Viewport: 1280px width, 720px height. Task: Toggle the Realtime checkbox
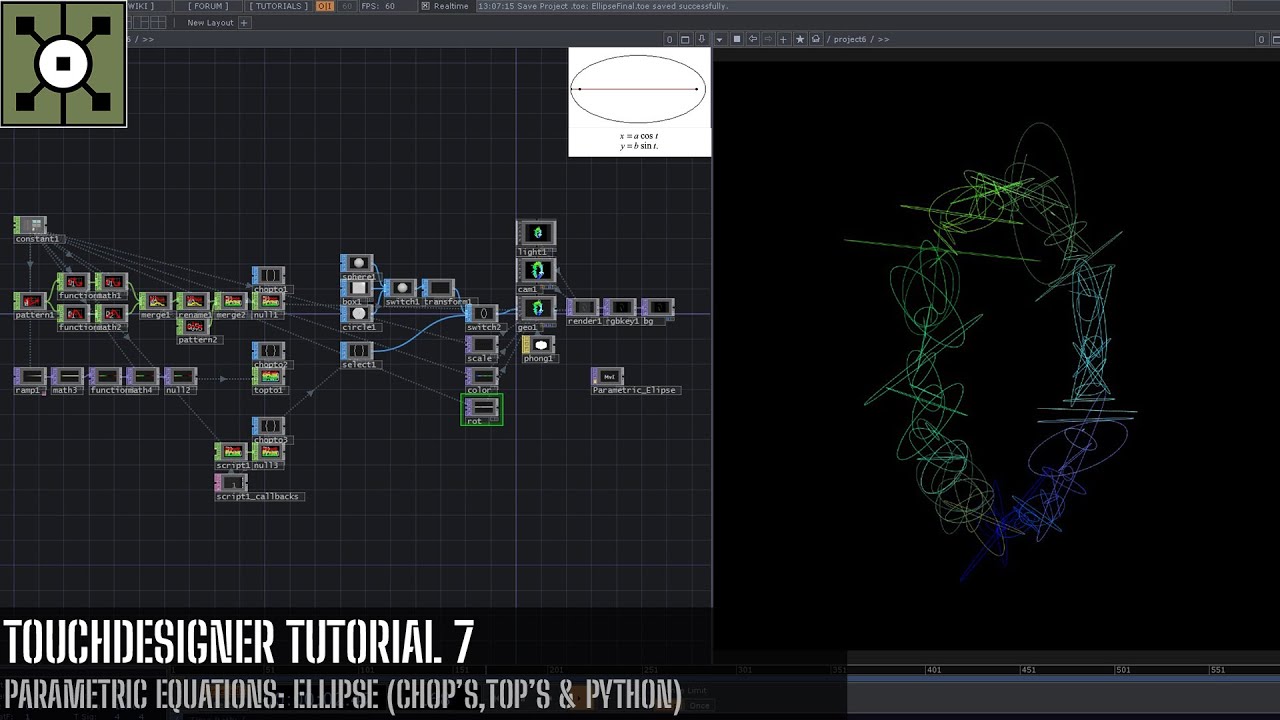coord(425,6)
